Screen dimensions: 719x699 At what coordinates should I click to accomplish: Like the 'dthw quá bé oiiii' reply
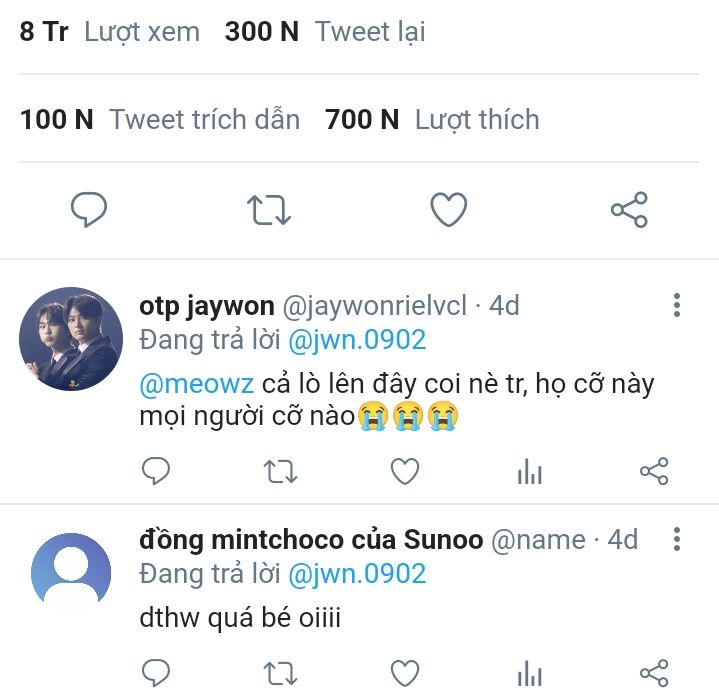click(x=404, y=672)
